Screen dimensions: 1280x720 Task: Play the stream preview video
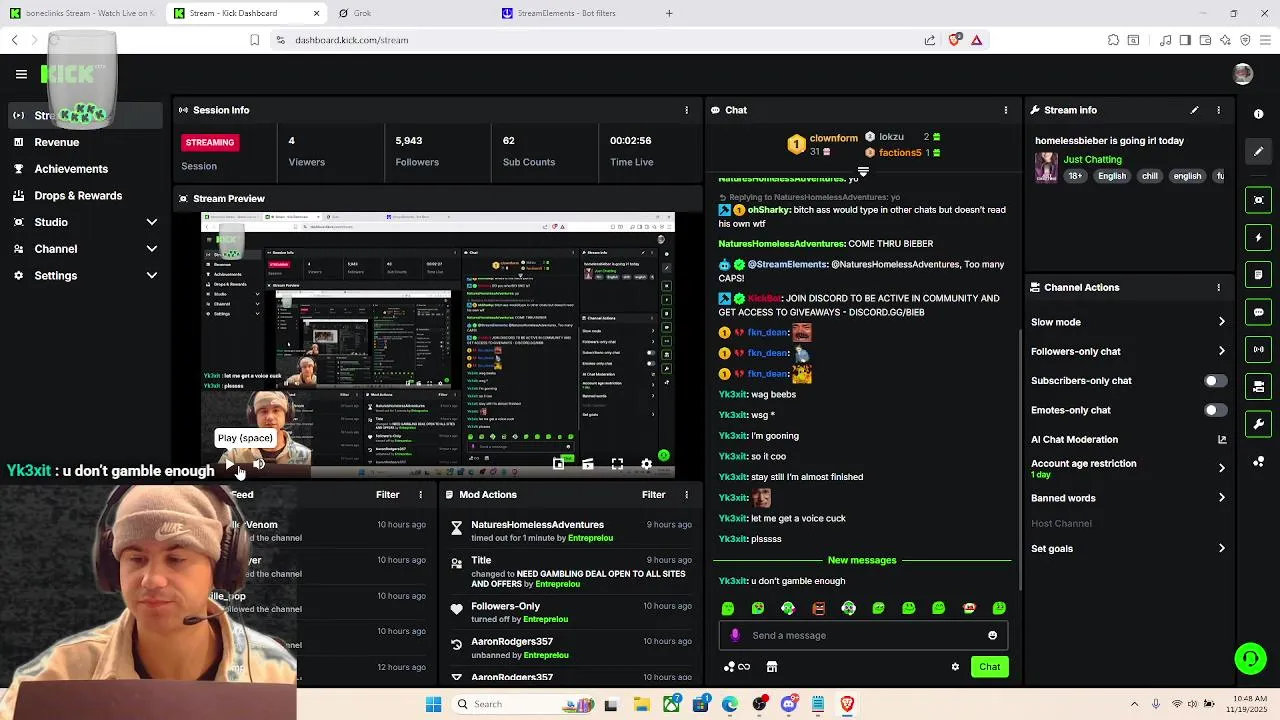(x=230, y=464)
